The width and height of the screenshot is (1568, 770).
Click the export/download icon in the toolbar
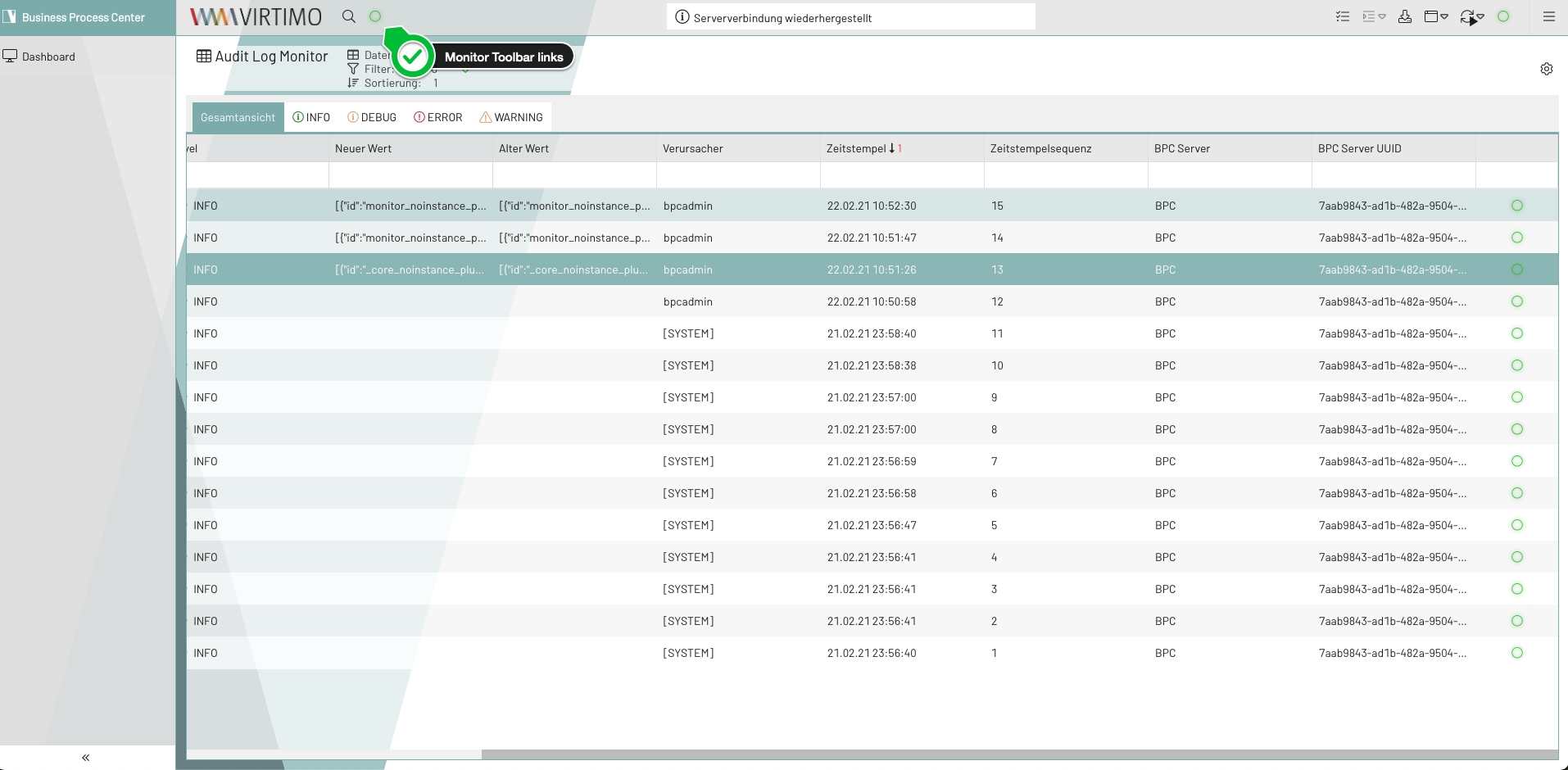[x=1405, y=16]
